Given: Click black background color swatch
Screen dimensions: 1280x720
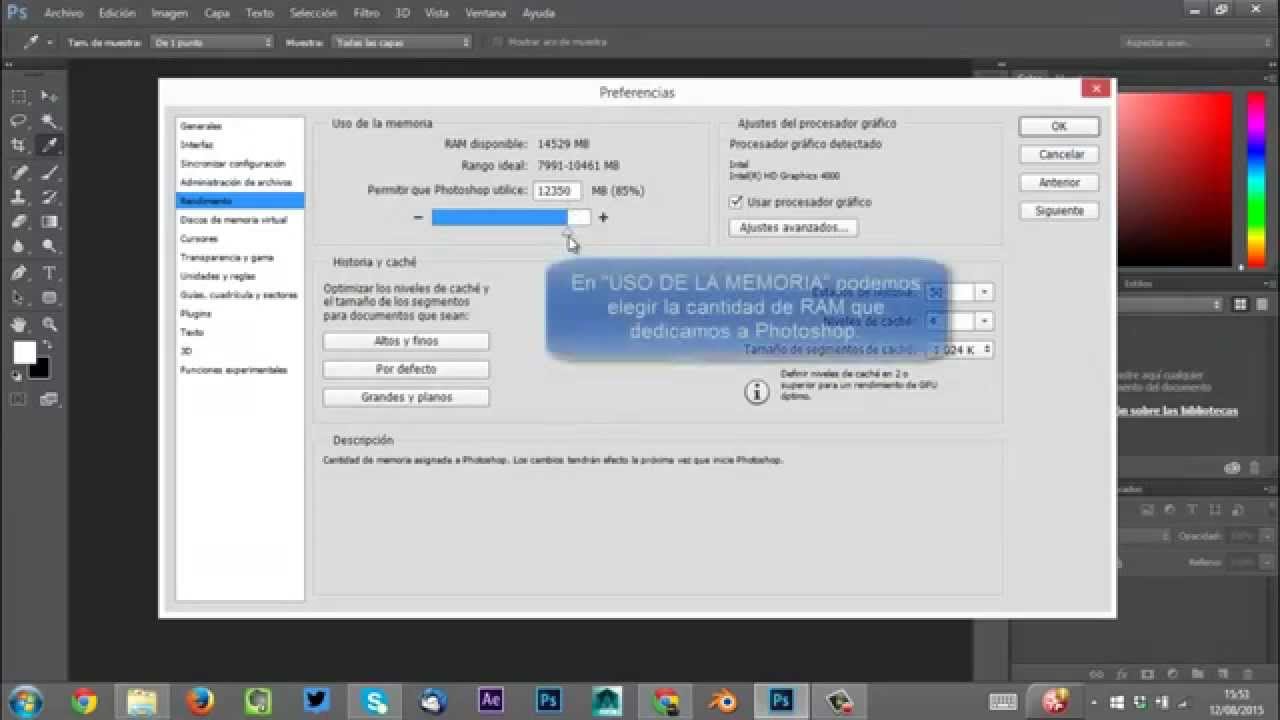Looking at the screenshot, I should [x=39, y=368].
